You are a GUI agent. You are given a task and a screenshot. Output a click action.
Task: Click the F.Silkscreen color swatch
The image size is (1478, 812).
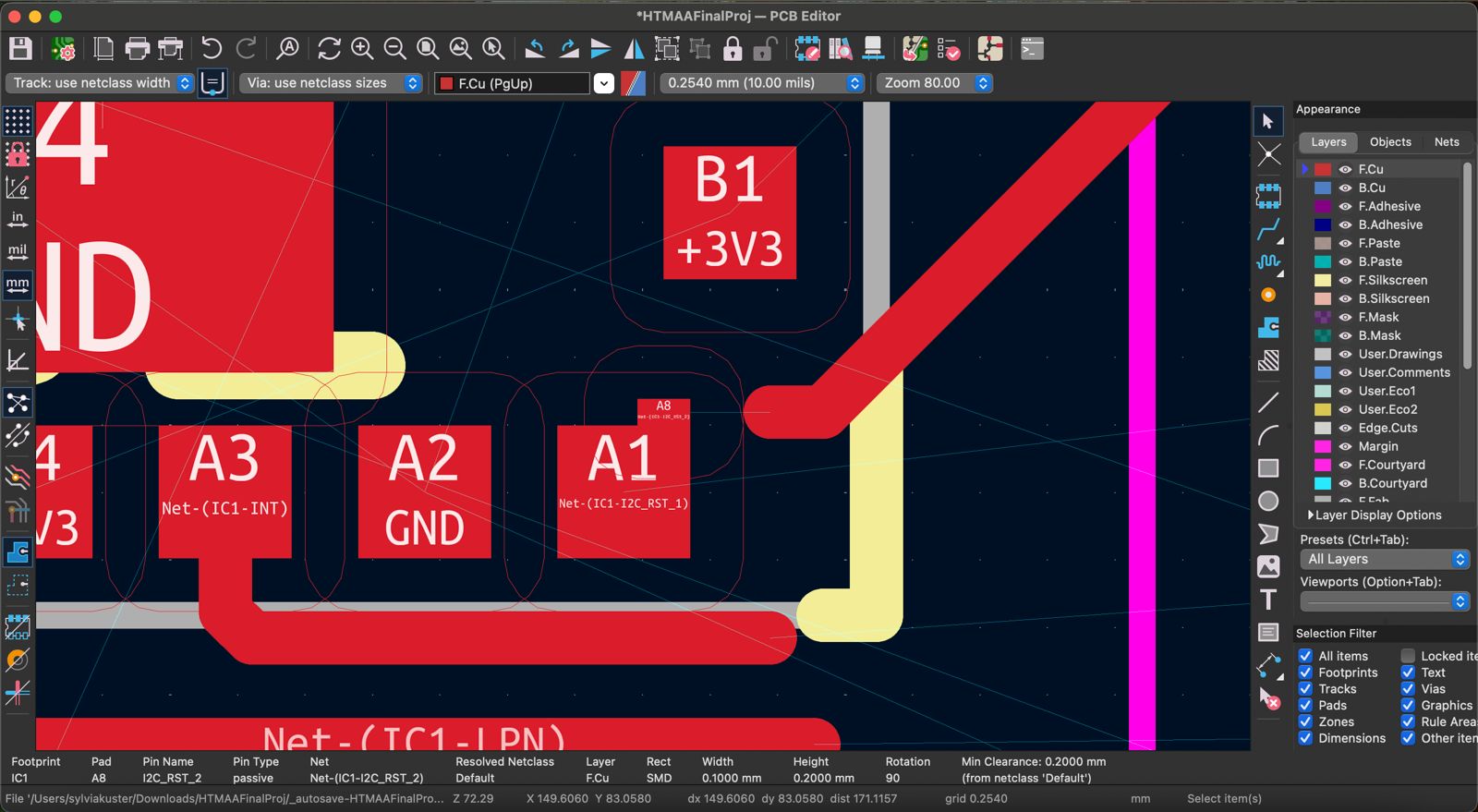click(x=1323, y=281)
